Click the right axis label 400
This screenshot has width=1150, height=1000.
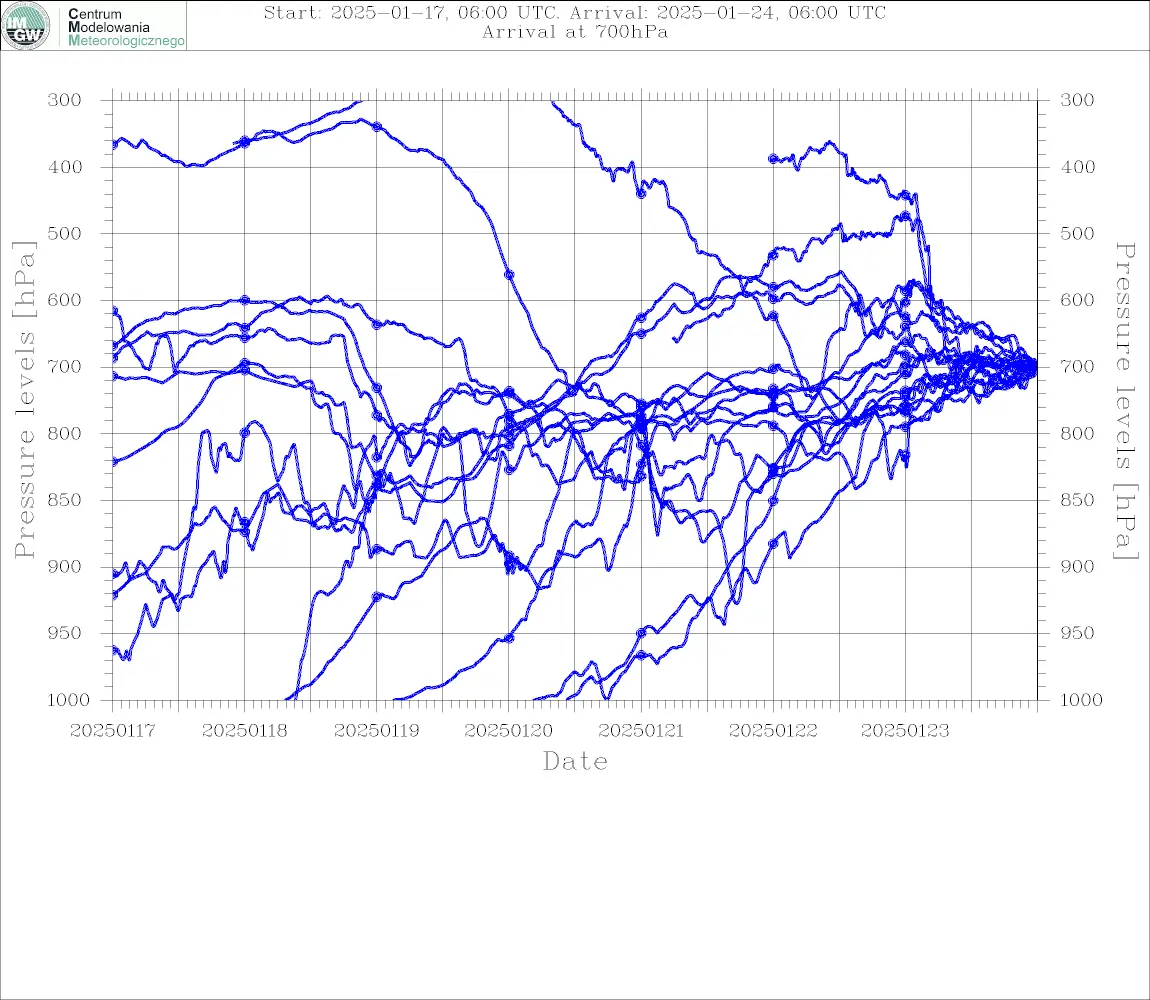click(1077, 167)
